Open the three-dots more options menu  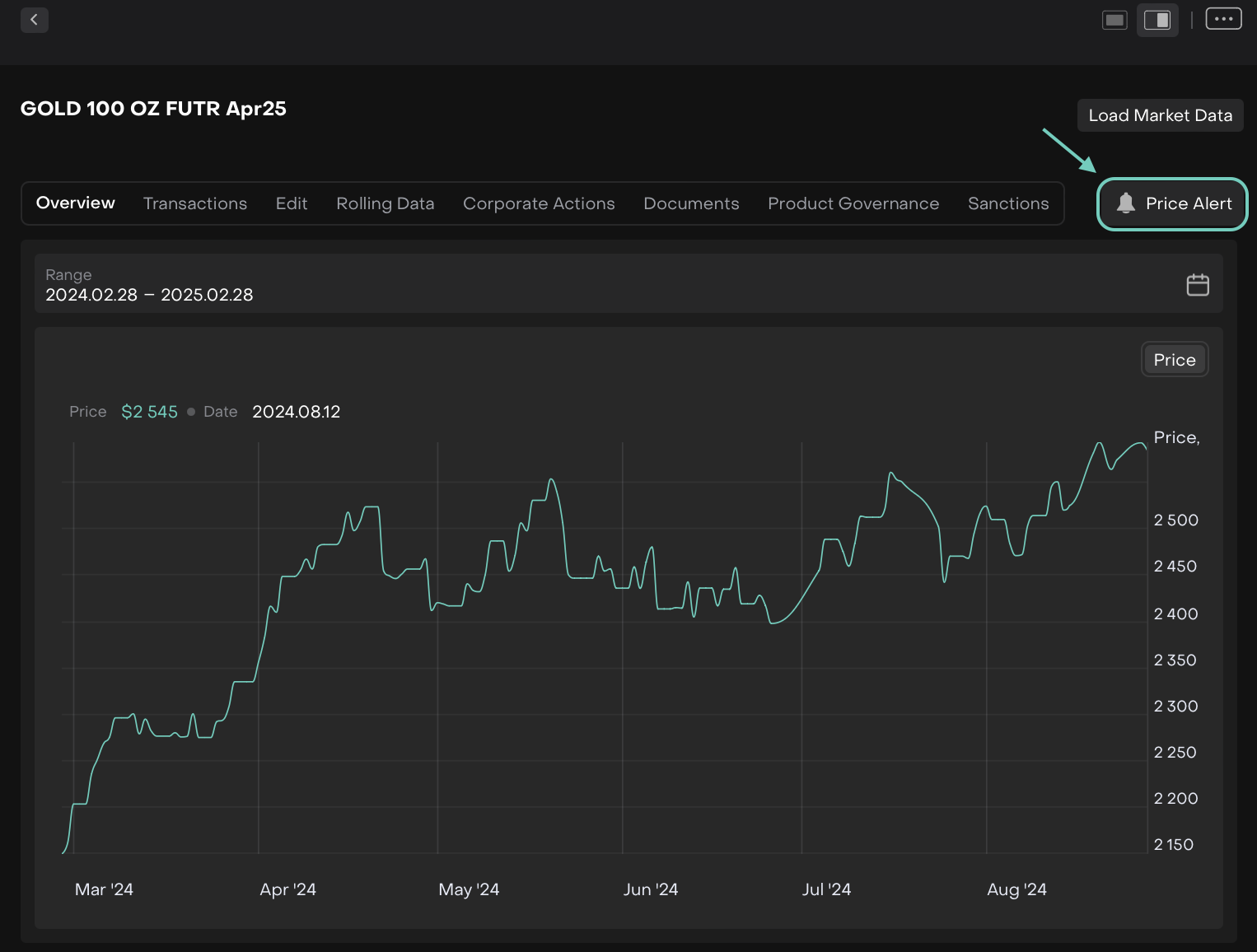(x=1223, y=19)
